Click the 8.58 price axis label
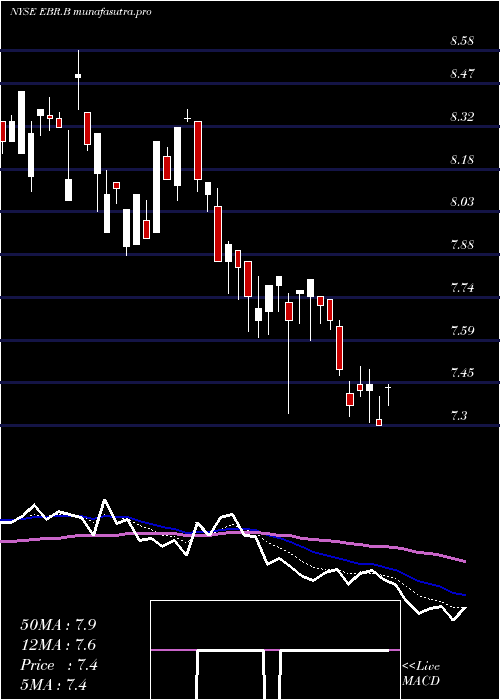The height and width of the screenshot is (700, 500). [x=462, y=42]
